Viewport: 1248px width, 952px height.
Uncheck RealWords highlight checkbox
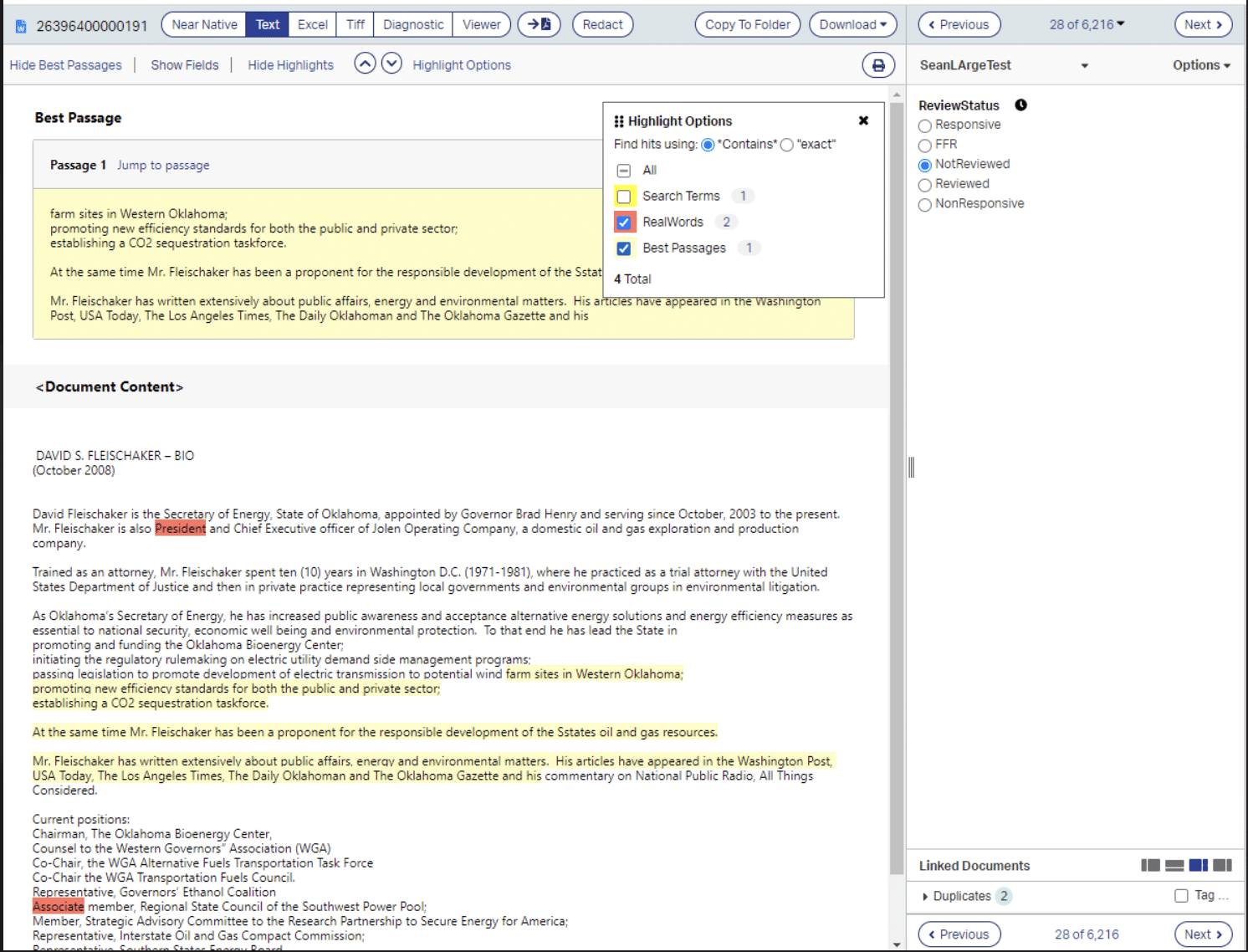[624, 223]
